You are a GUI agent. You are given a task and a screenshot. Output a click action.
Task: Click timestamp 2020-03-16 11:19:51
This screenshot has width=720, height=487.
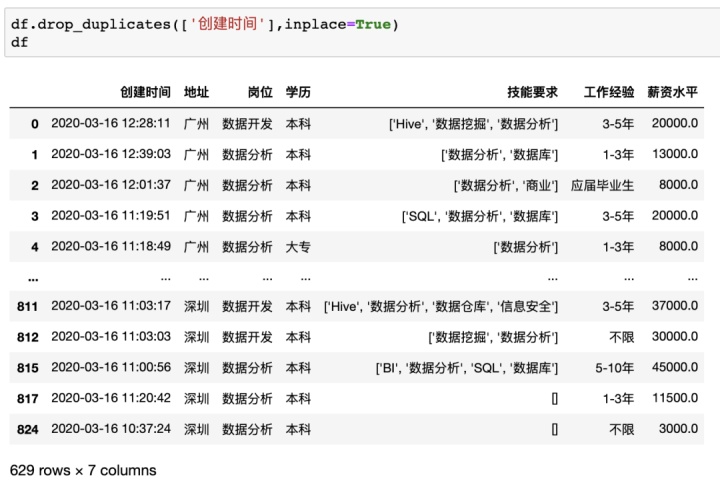(x=111, y=216)
